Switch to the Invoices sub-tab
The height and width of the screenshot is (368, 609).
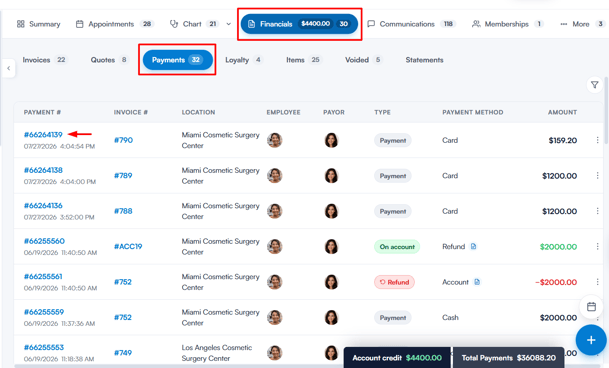[44, 60]
